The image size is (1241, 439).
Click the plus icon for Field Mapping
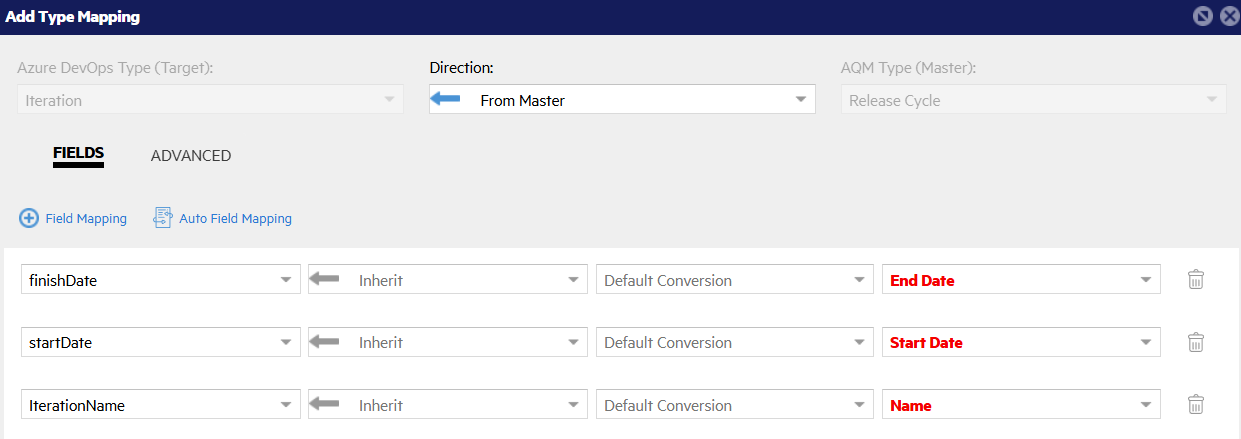[x=29, y=218]
